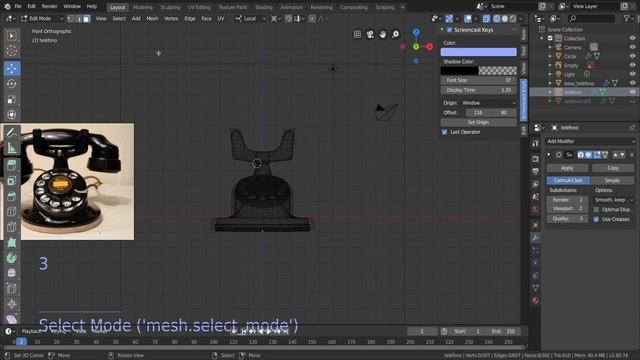Expand the base_telefono outliner item
The image size is (640, 360).
point(550,83)
